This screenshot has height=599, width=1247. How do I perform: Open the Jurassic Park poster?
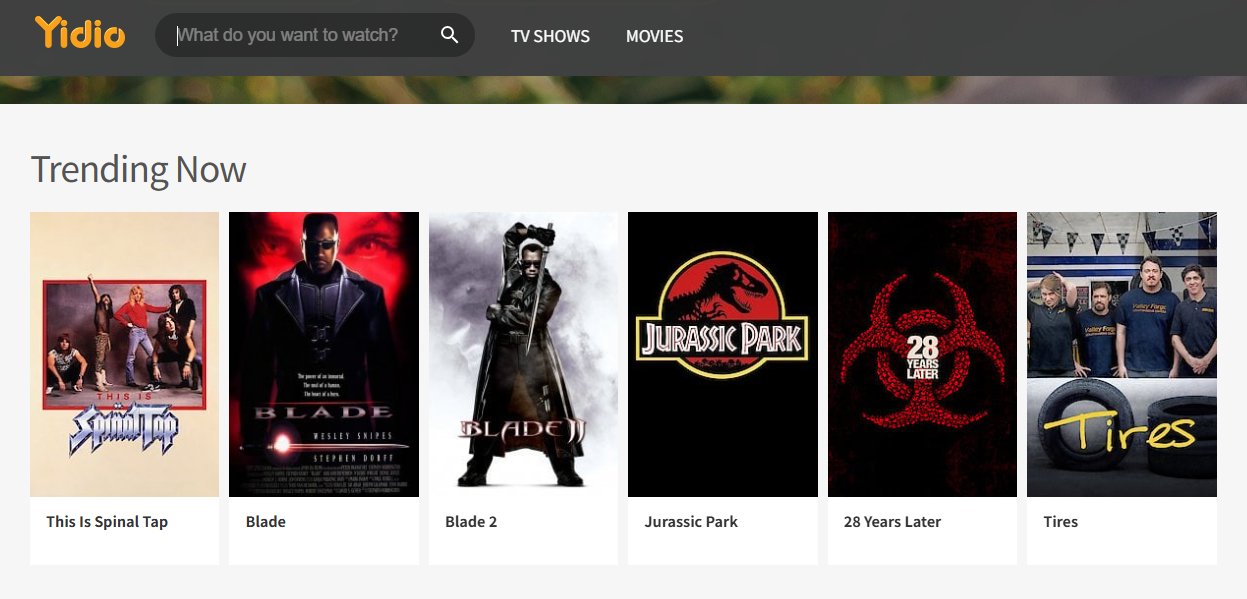coord(723,354)
